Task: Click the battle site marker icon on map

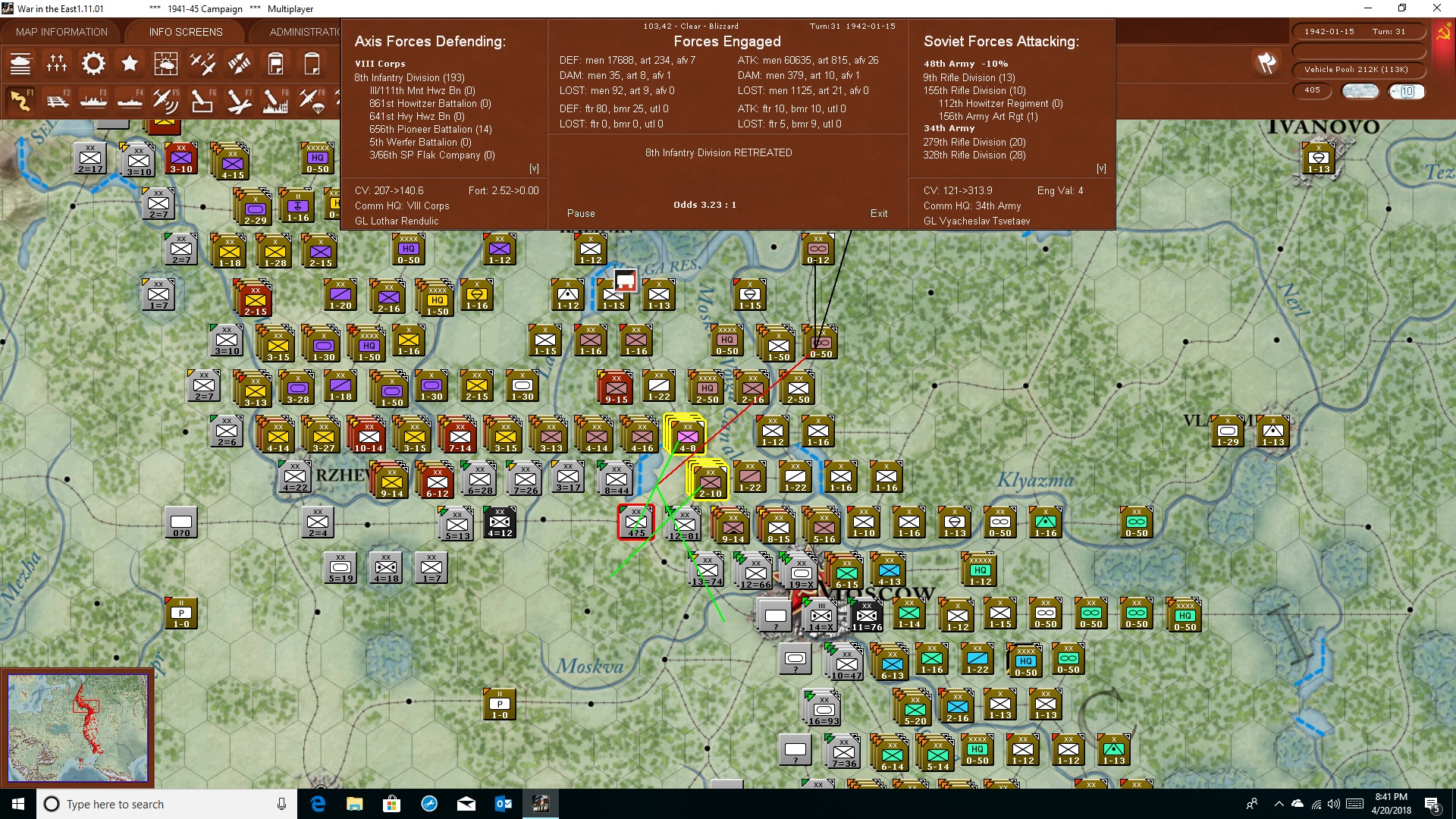Action: point(625,281)
